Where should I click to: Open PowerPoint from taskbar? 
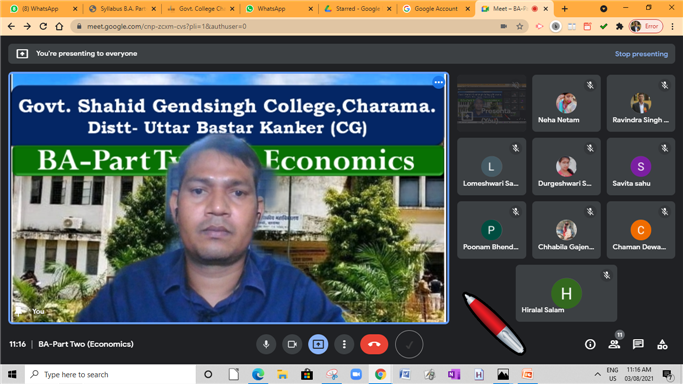coord(527,374)
